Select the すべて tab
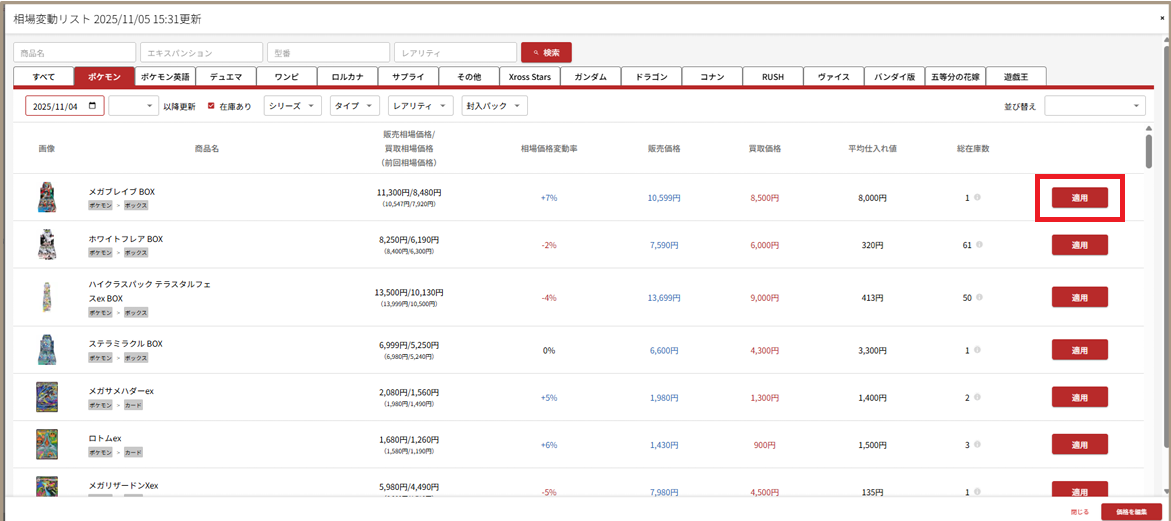1171x521 pixels. pos(43,76)
